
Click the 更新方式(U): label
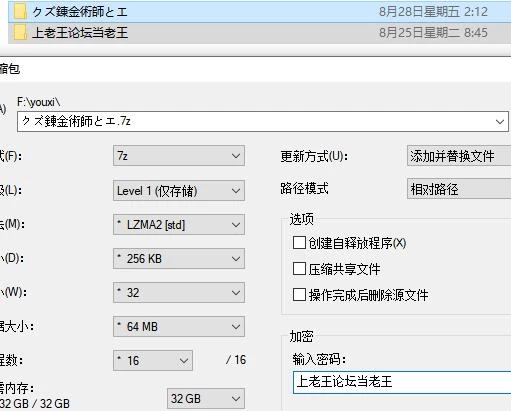tap(314, 156)
